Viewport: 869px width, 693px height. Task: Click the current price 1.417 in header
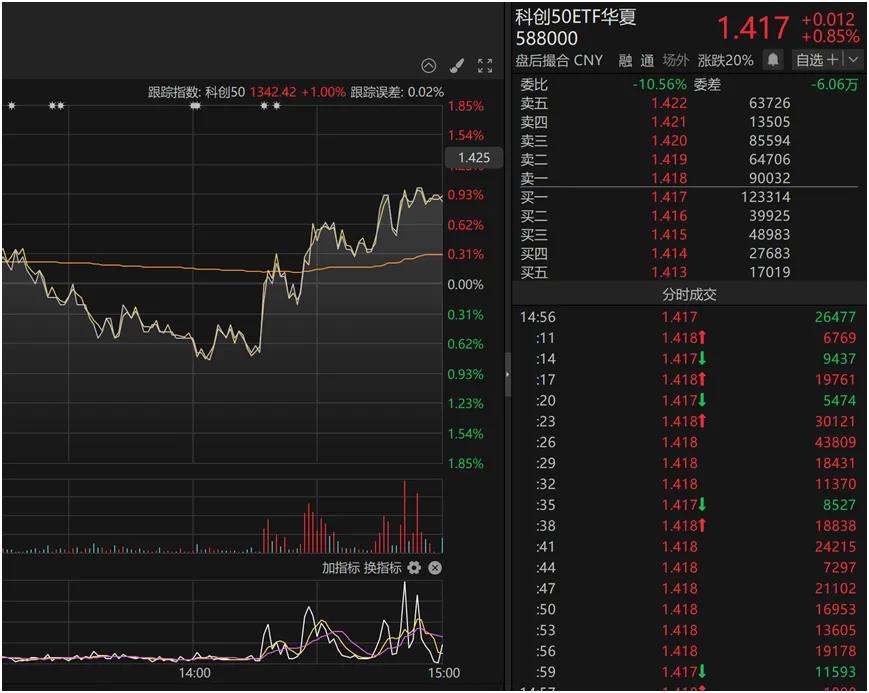pos(753,28)
